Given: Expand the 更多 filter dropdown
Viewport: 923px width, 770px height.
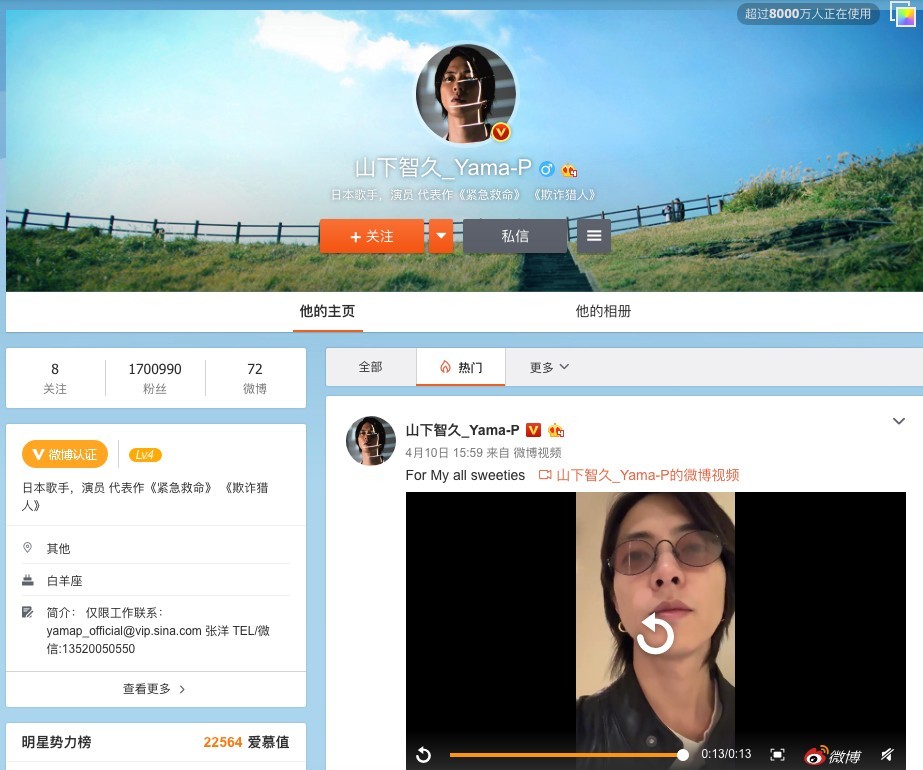Looking at the screenshot, I should [549, 367].
